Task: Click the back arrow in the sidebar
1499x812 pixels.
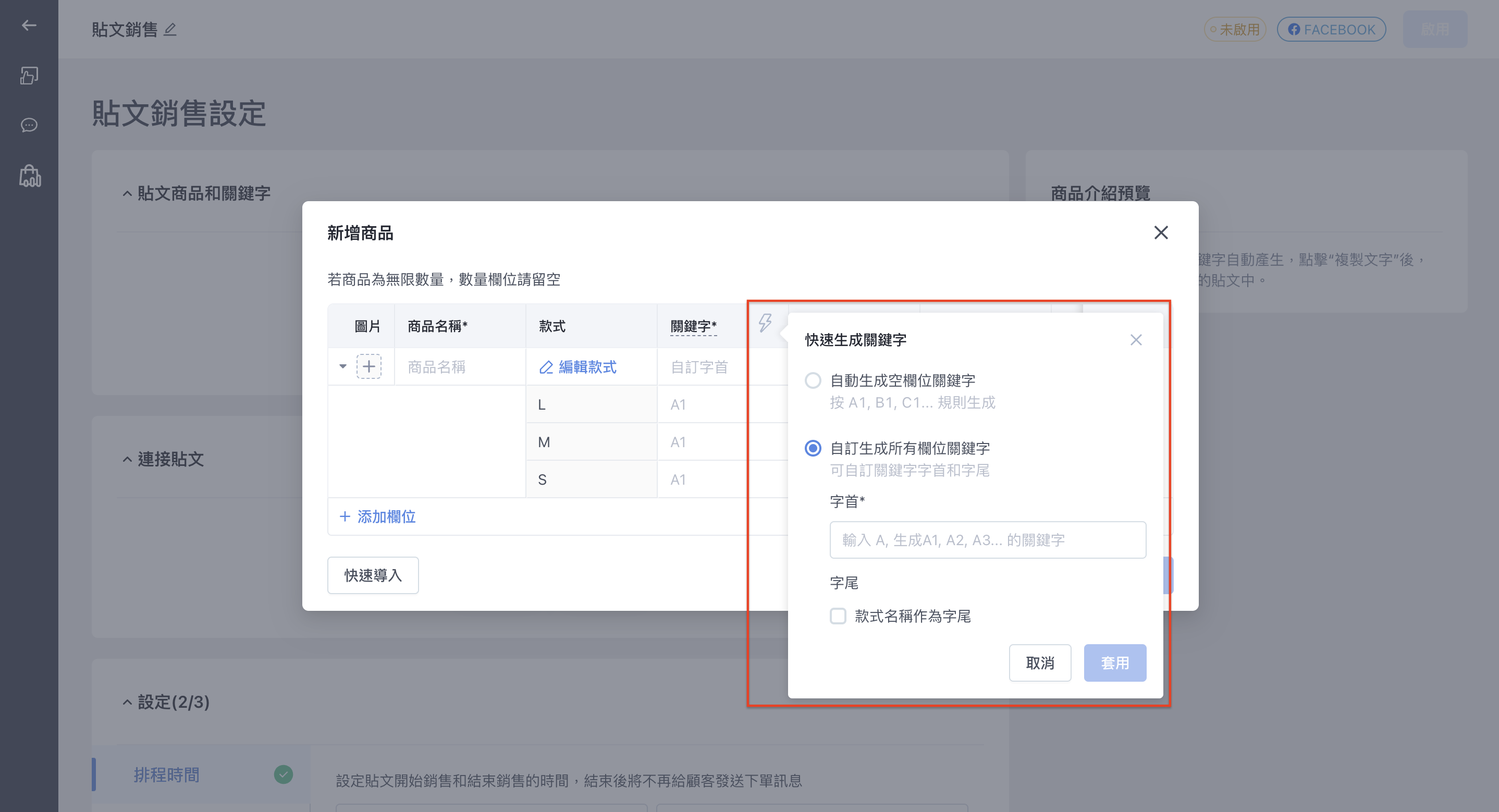Action: click(x=29, y=26)
